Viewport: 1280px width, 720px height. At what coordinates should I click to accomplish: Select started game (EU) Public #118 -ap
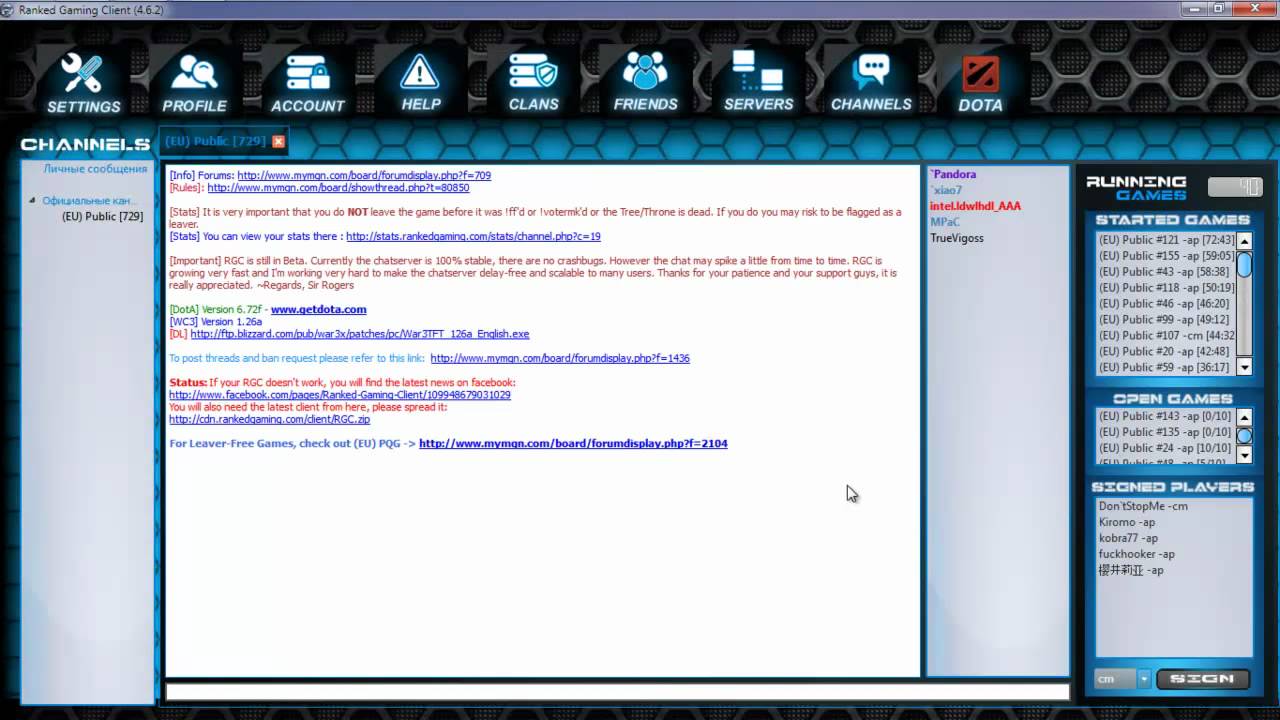(x=1166, y=288)
